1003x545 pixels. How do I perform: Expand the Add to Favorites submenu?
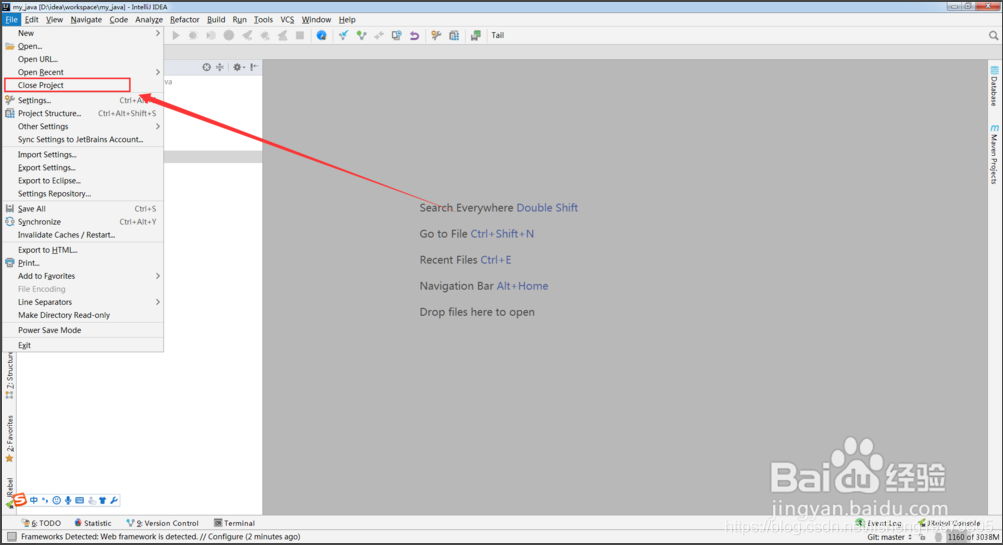click(83, 276)
